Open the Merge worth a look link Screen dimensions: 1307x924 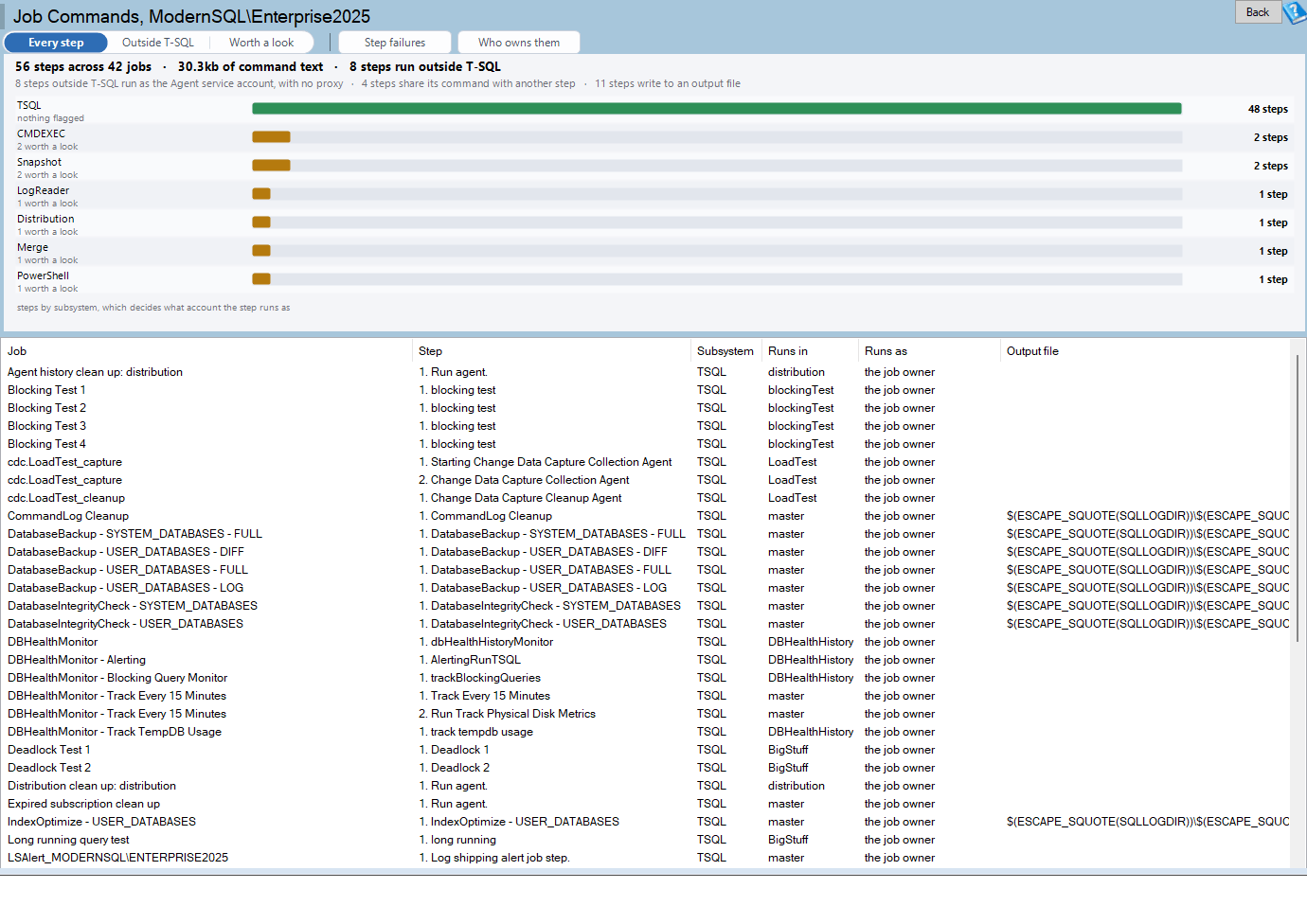point(47,260)
